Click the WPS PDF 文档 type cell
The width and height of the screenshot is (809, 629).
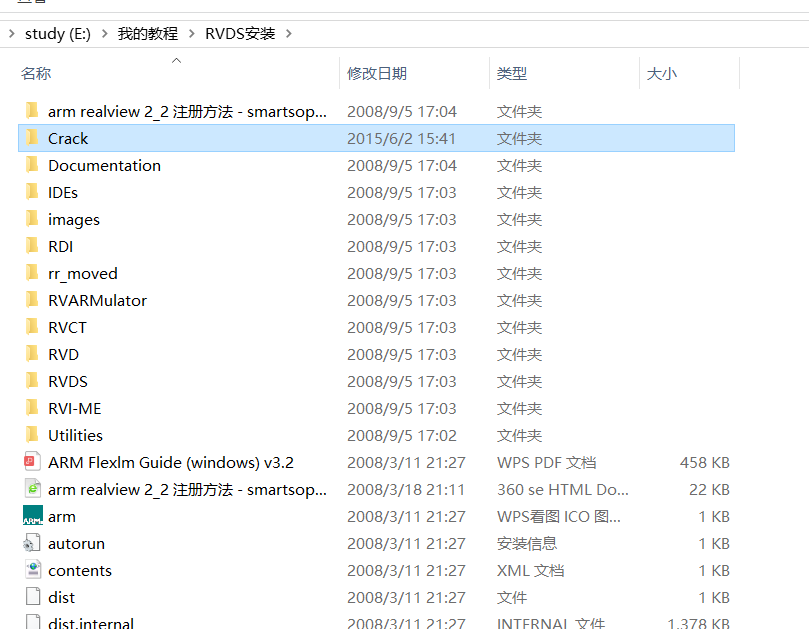[x=546, y=463]
